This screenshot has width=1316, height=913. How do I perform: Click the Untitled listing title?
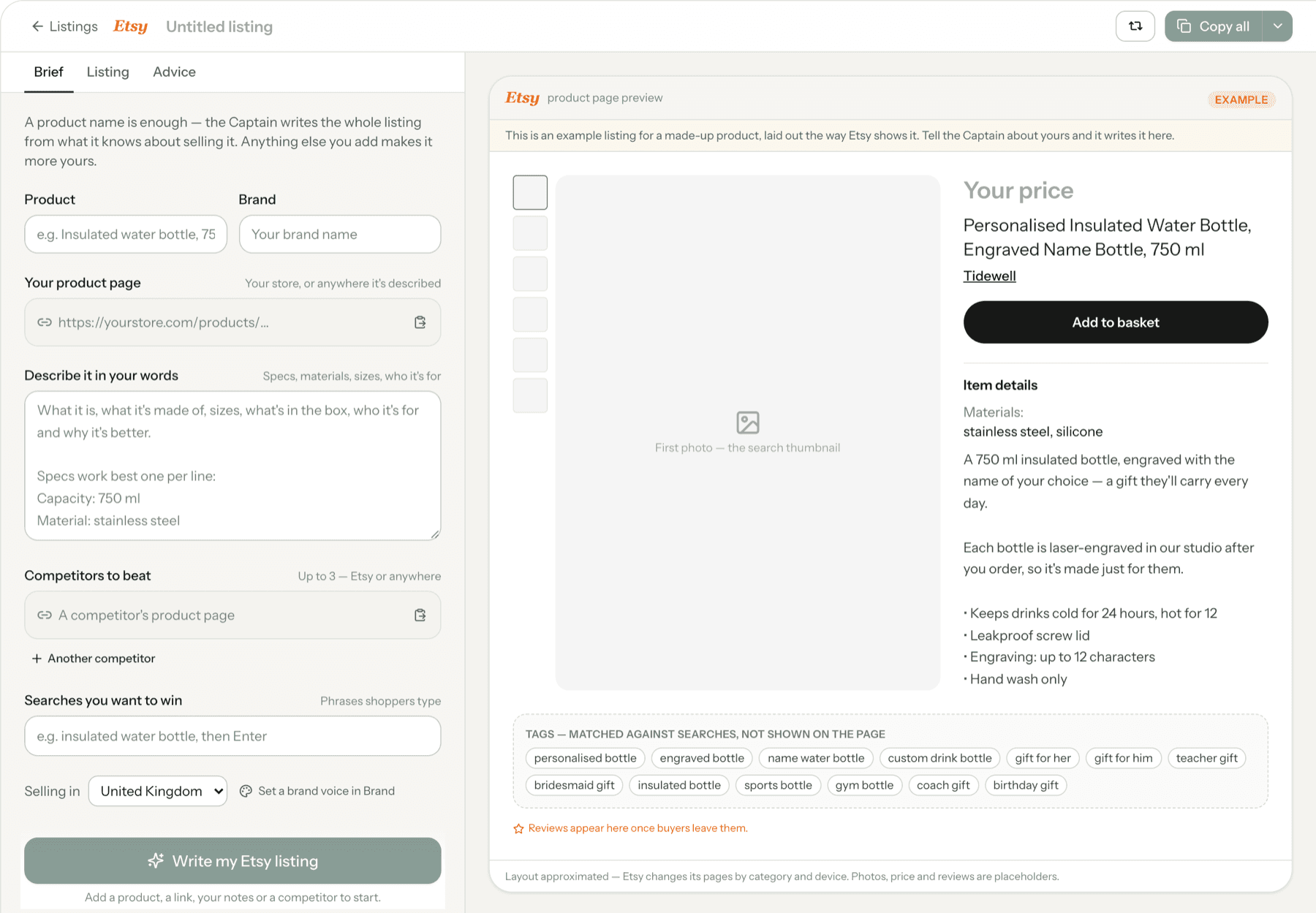click(219, 26)
